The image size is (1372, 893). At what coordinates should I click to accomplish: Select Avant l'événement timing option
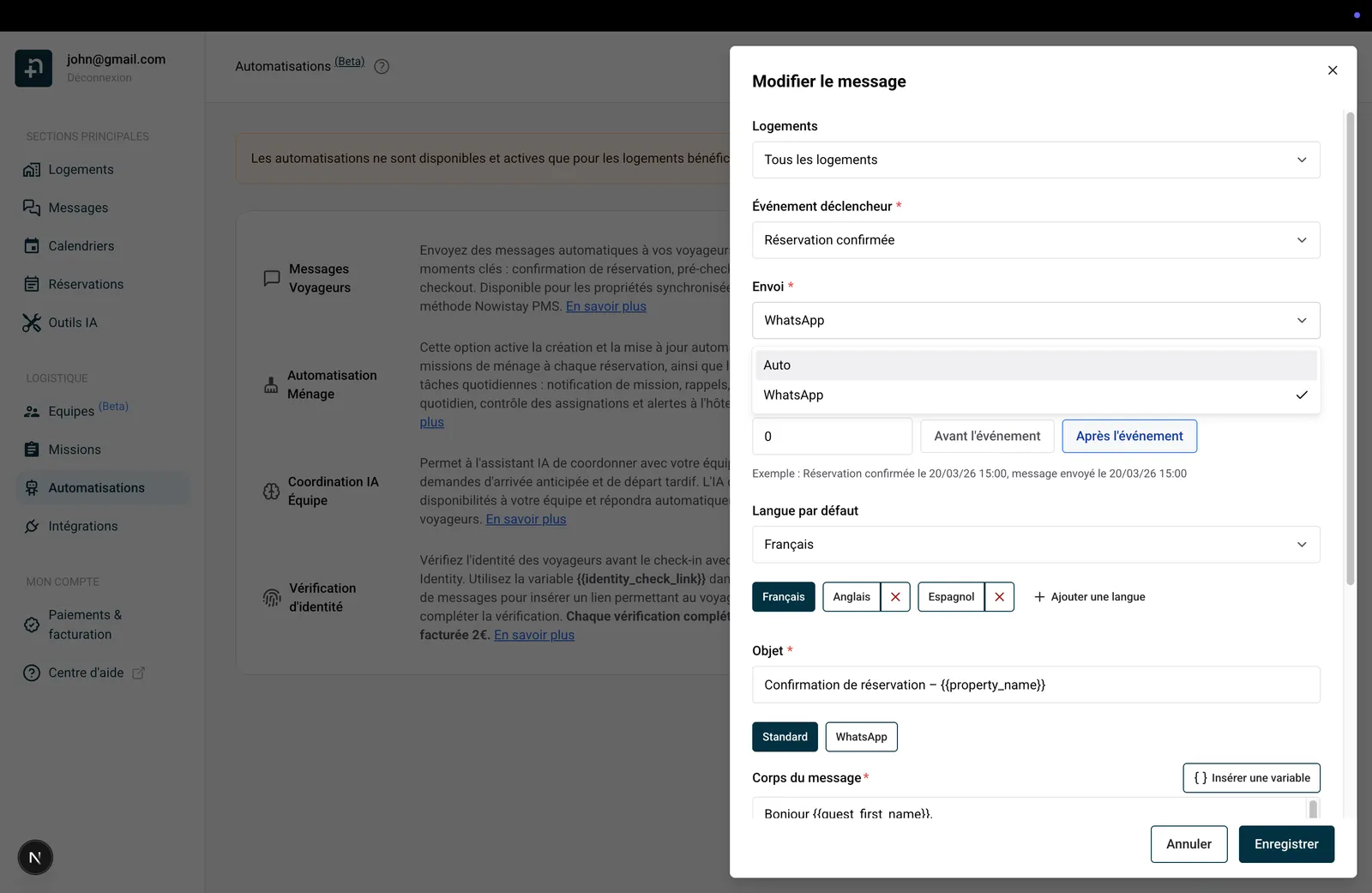[987, 436]
